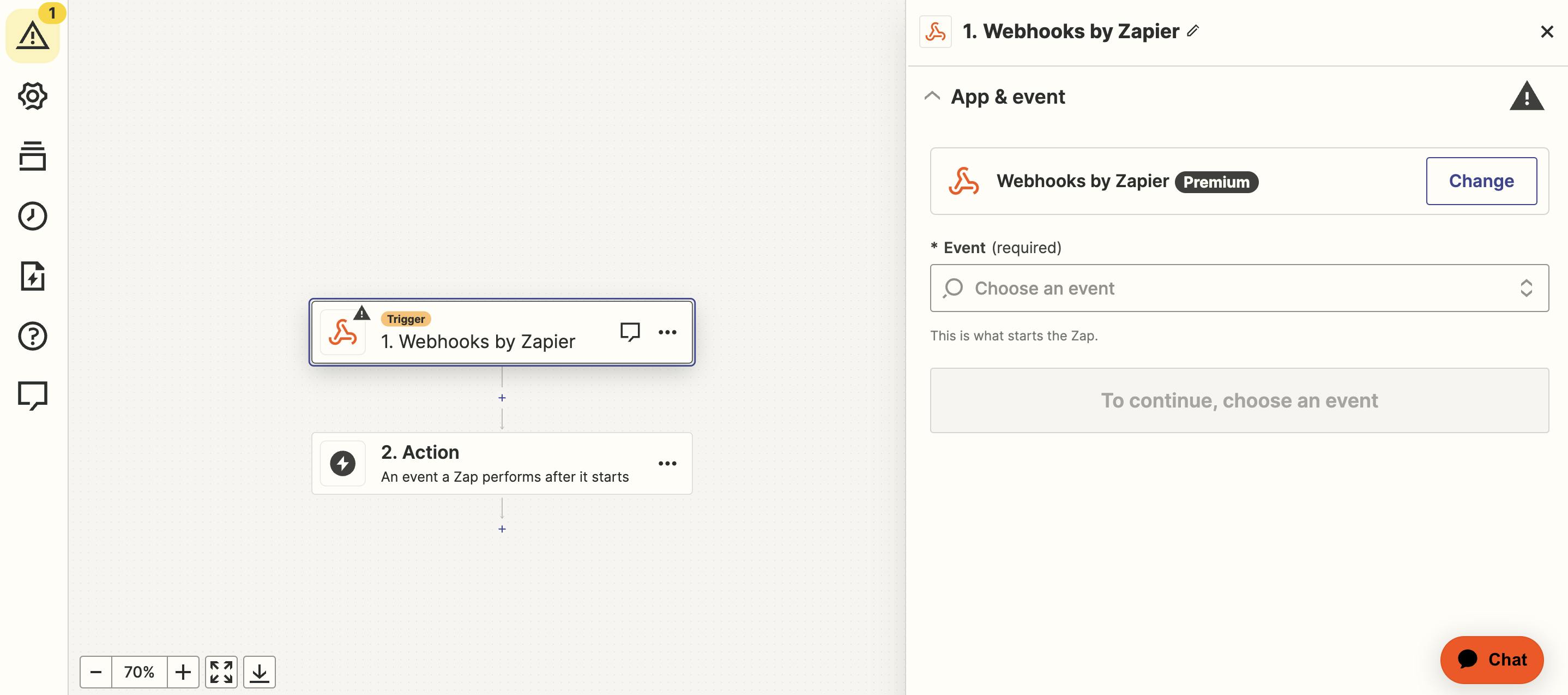This screenshot has height=695, width=1568.
Task: Click the '1. Webhooks by Zapier' panel title
Action: 1071,31
